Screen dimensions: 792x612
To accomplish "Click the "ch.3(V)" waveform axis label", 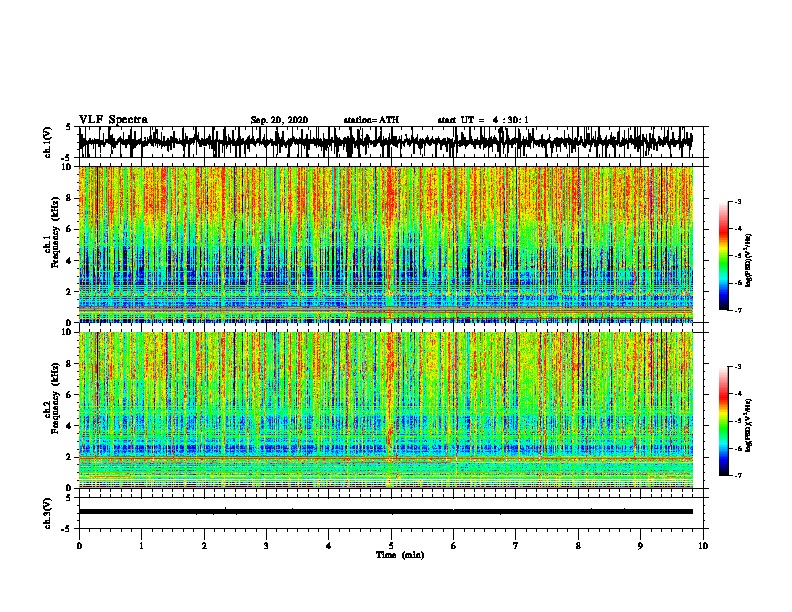I will 47,513.
